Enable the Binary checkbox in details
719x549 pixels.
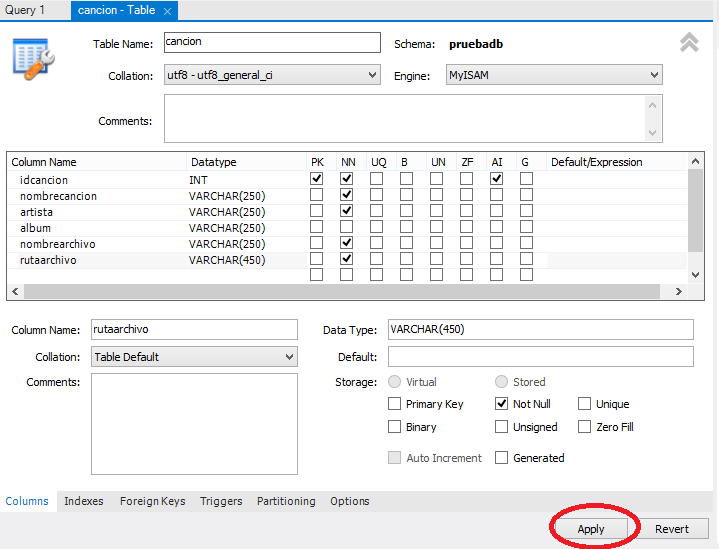394,427
